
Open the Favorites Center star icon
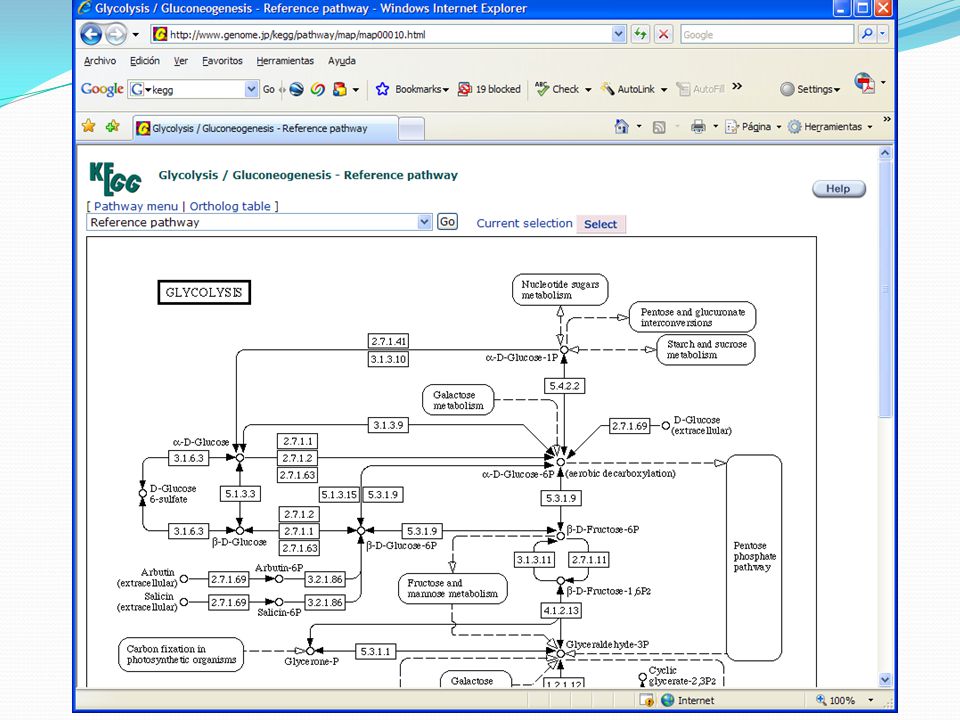tap(89, 127)
